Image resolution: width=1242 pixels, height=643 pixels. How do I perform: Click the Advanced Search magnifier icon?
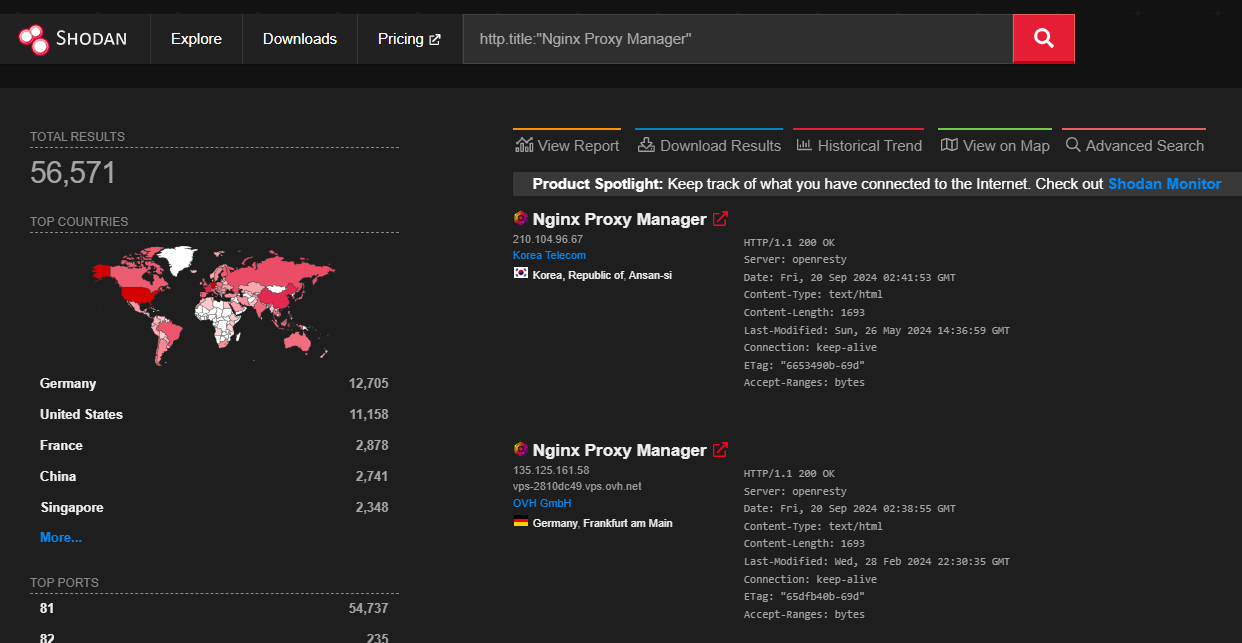(1073, 145)
